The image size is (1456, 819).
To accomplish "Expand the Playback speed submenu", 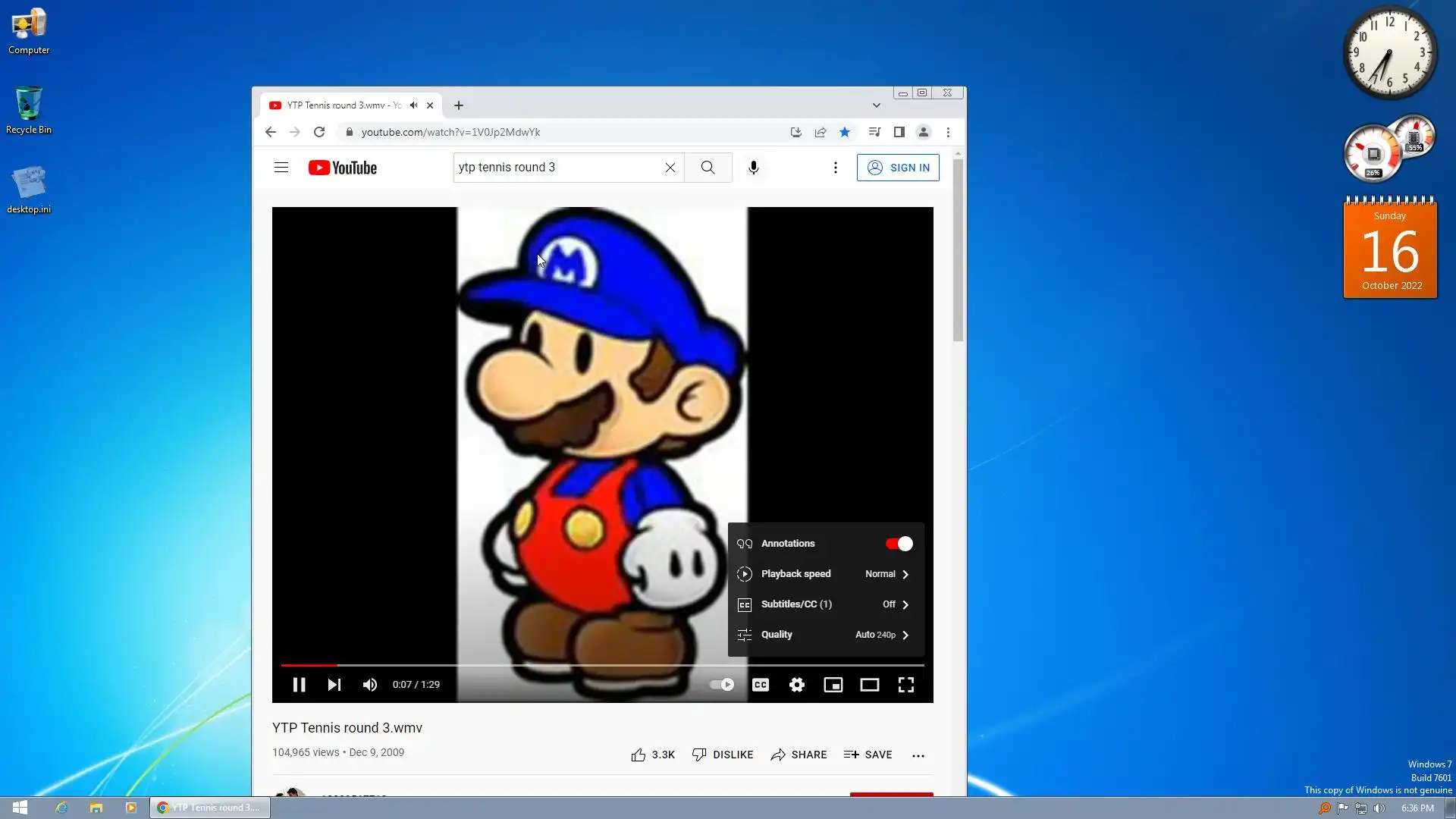I will click(x=825, y=574).
